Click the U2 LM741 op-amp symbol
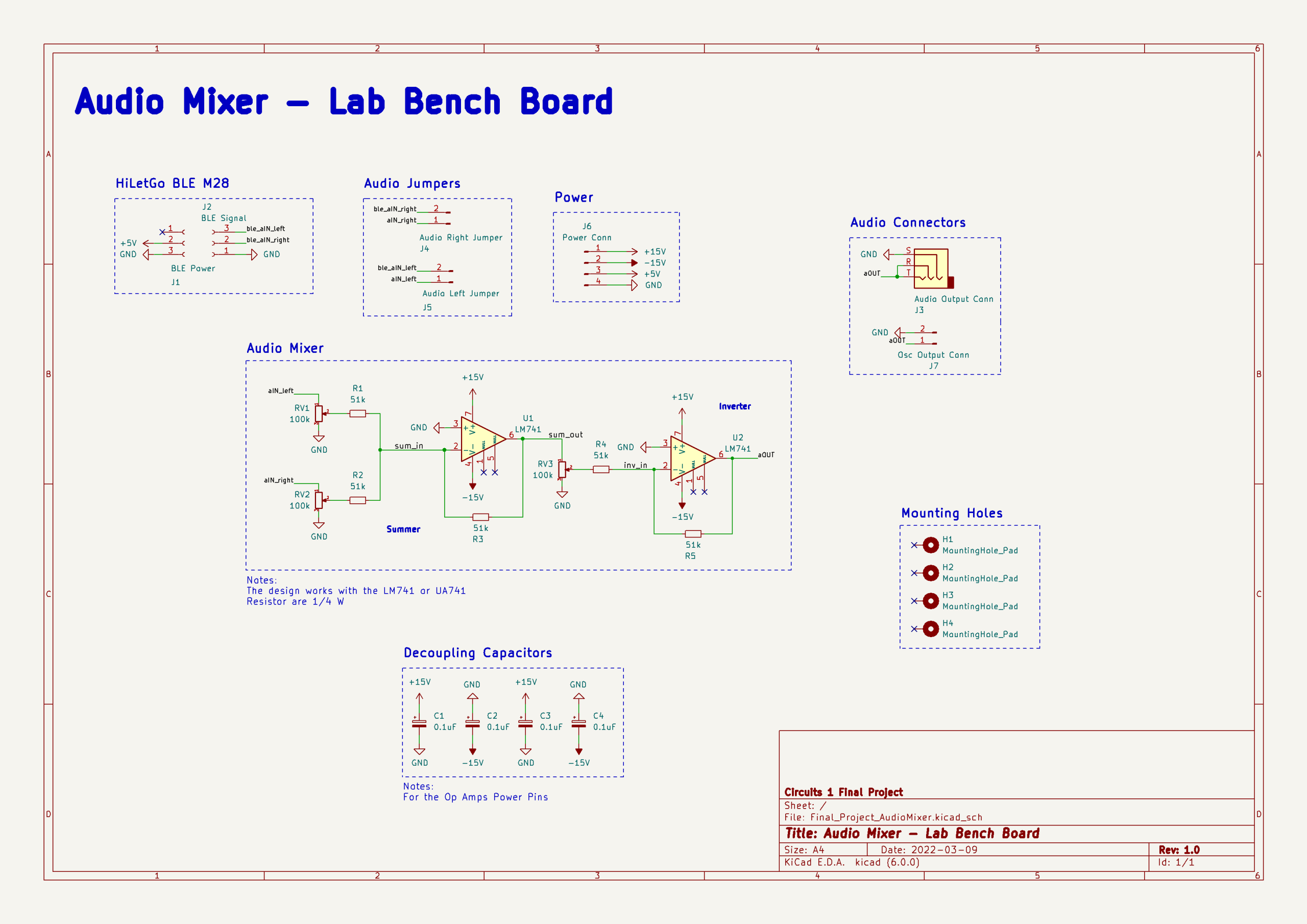 692,459
